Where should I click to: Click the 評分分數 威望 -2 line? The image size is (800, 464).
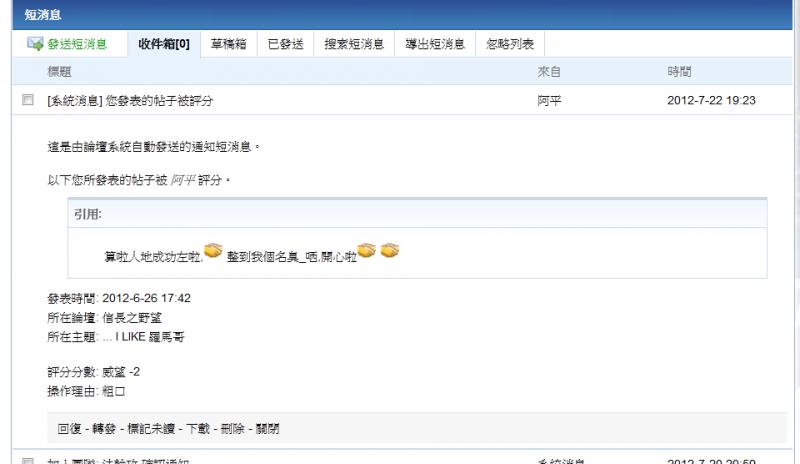tap(93, 372)
